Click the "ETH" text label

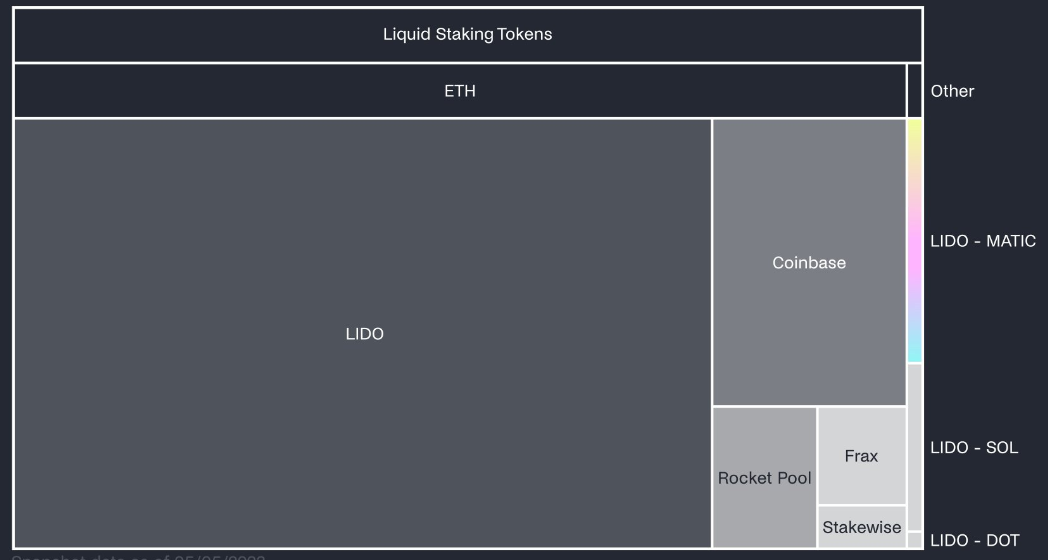460,91
